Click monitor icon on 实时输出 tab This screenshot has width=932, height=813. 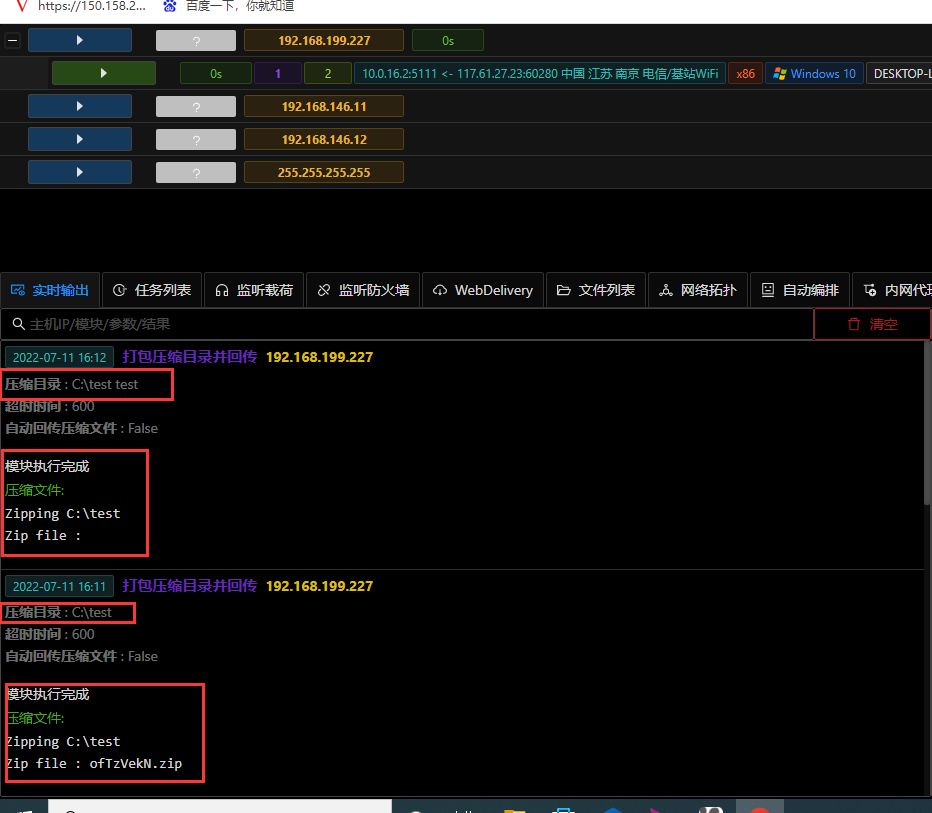[x=18, y=290]
